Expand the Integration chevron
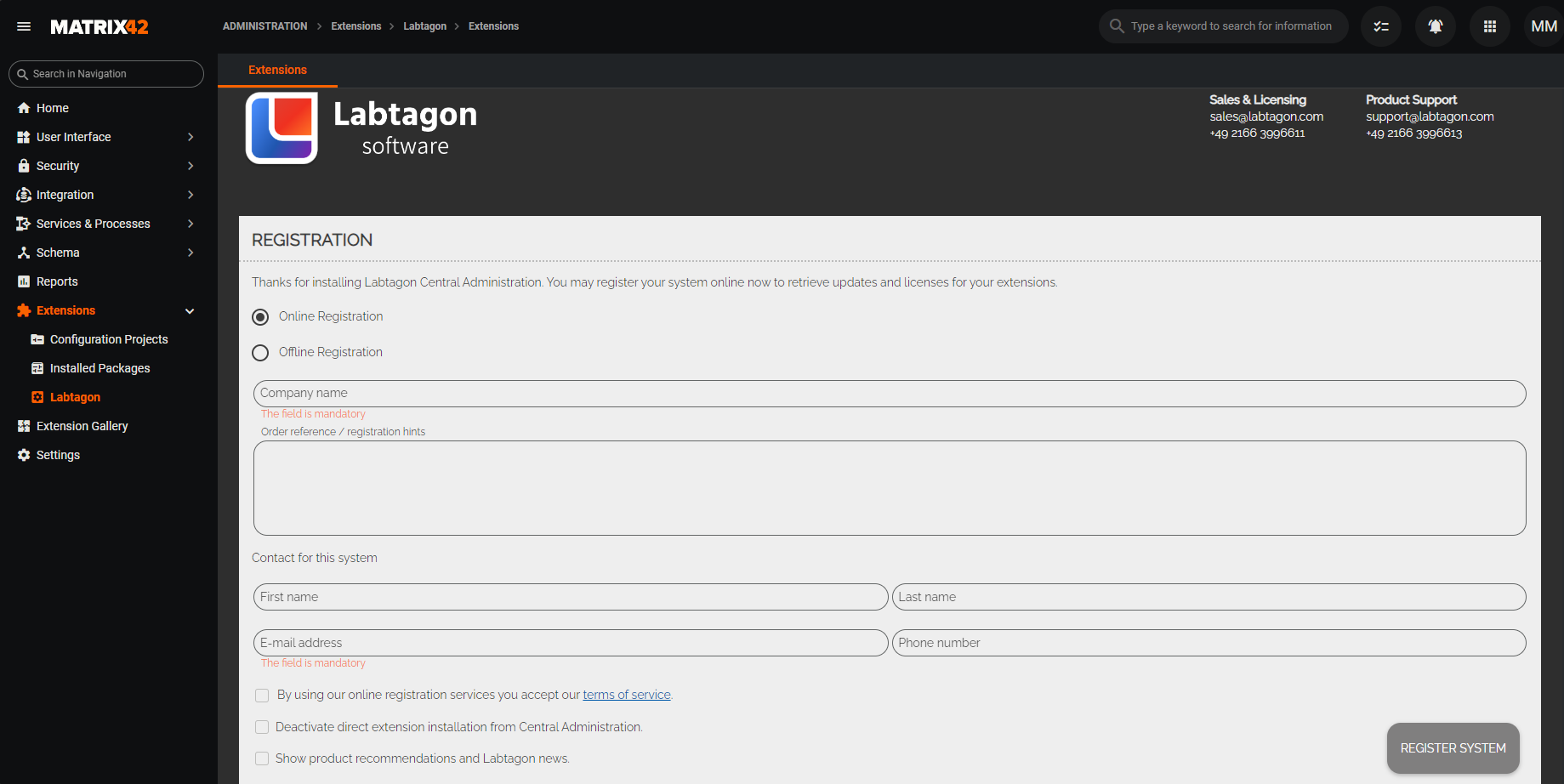 click(x=191, y=195)
